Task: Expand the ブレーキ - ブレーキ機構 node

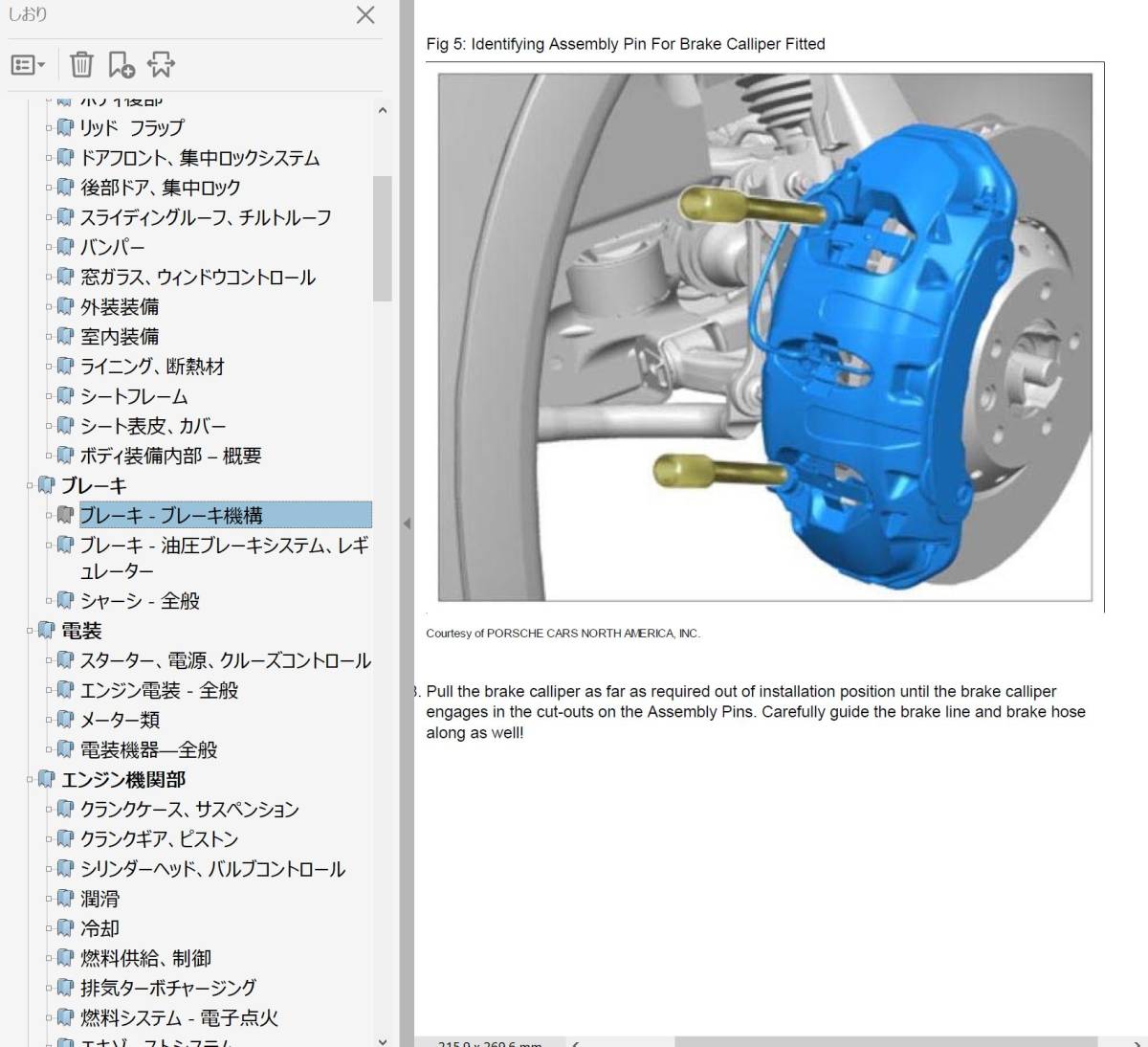Action: point(49,516)
